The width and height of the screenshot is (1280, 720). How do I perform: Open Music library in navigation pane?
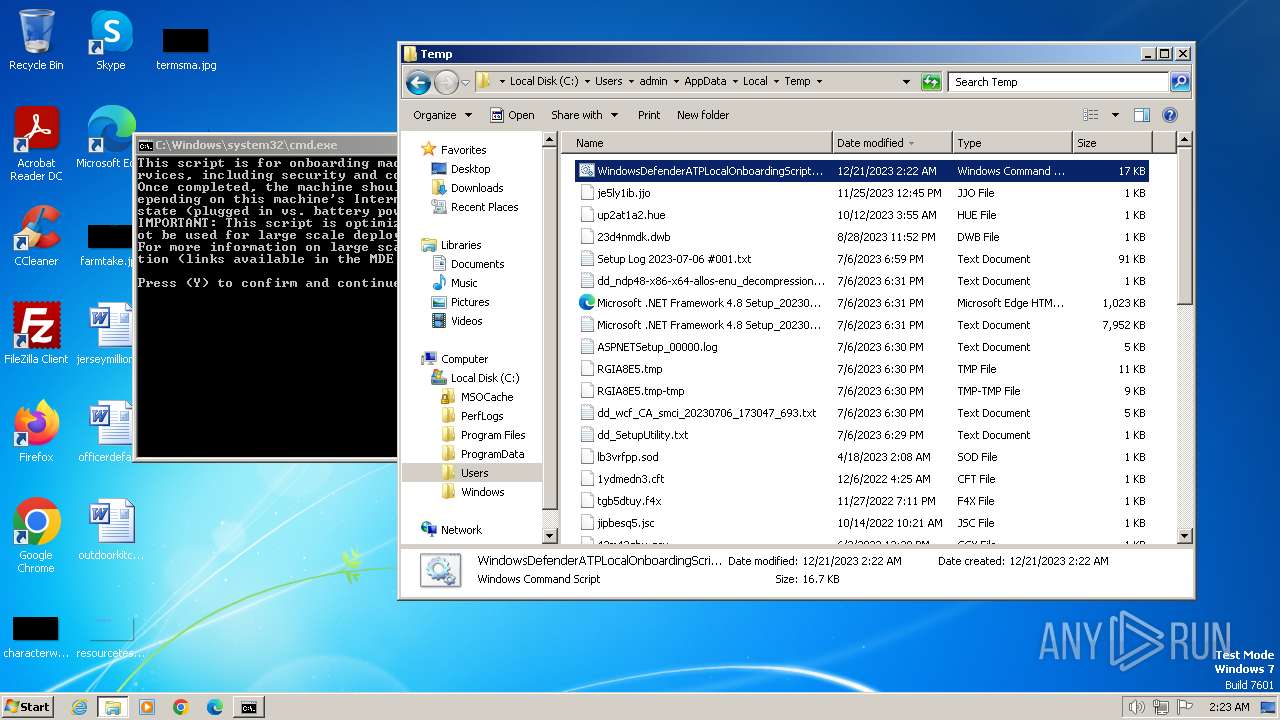point(464,283)
